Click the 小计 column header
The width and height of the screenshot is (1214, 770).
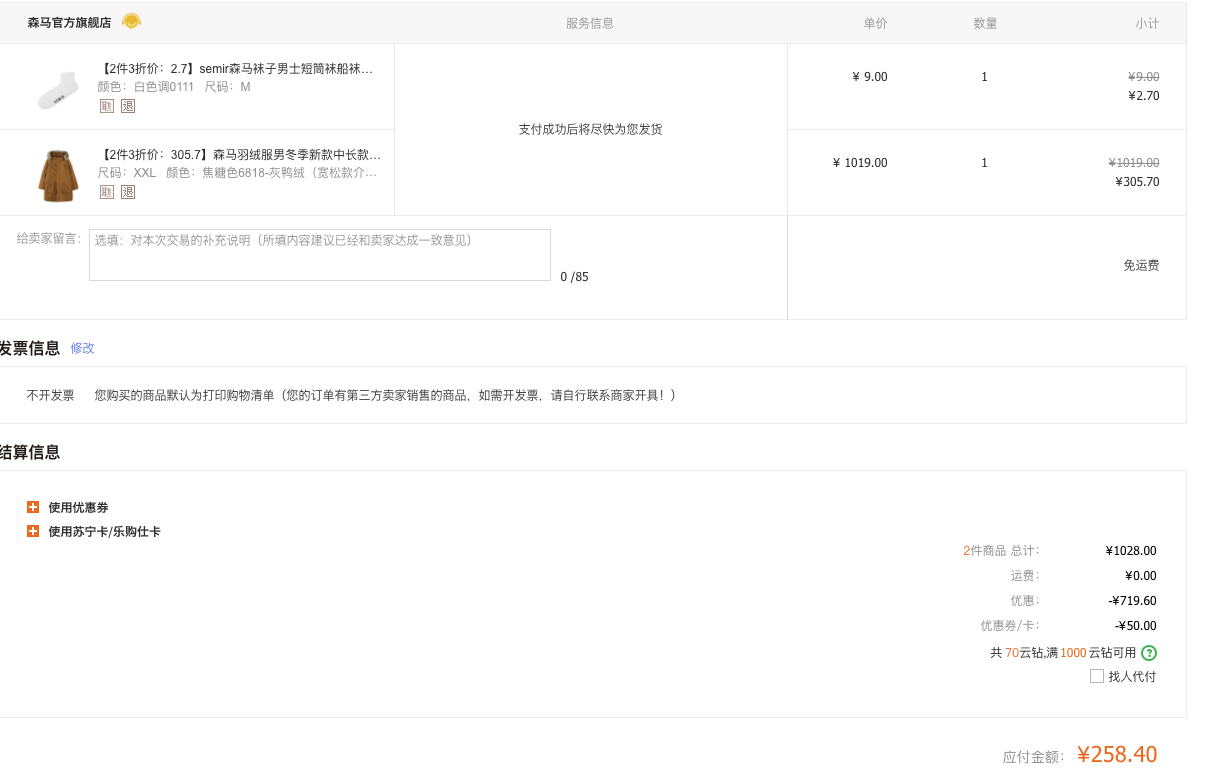tap(1147, 23)
